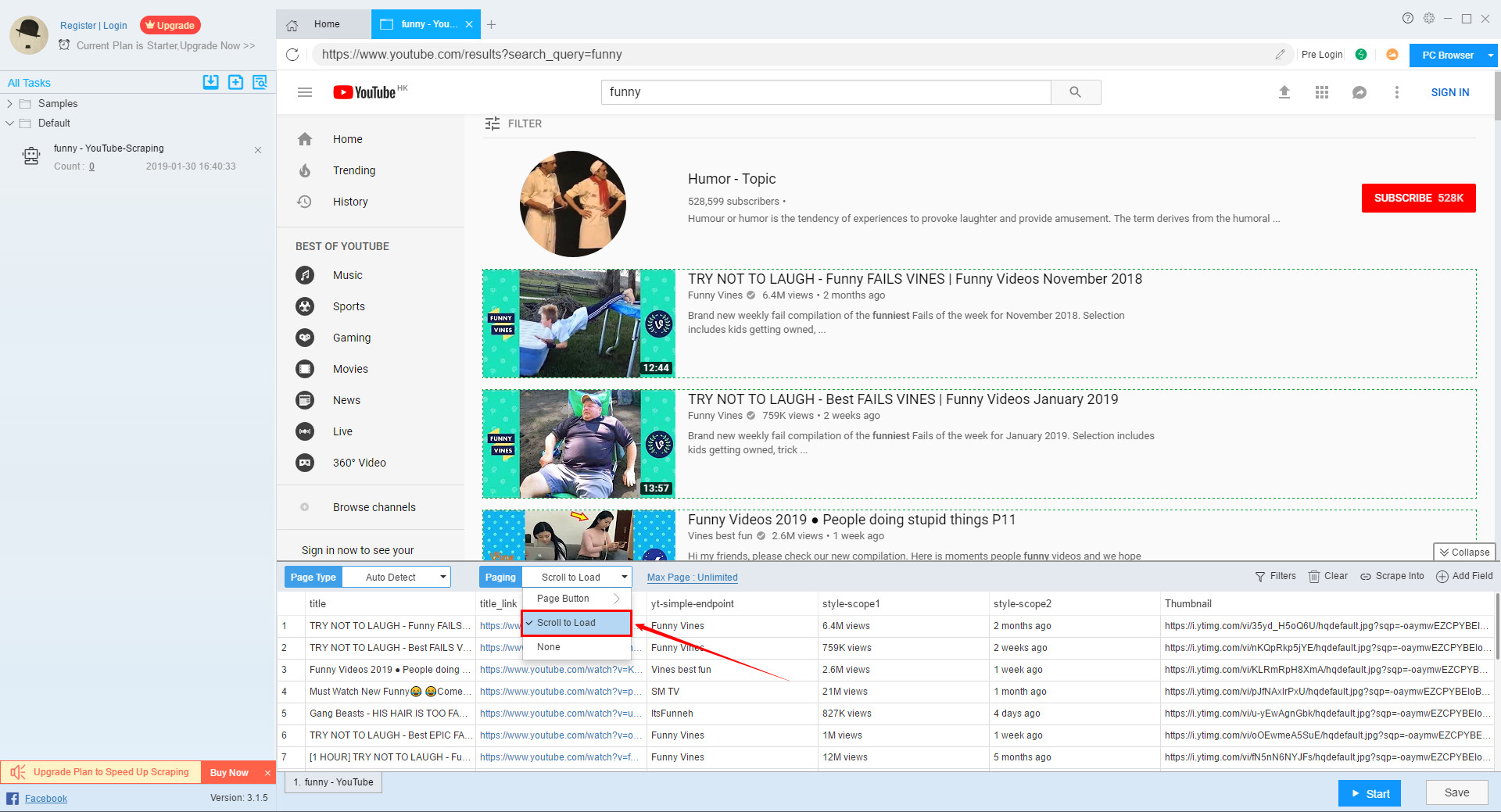This screenshot has height=812, width=1501.
Task: Dismiss the Upgrade Plan banner
Action: tap(267, 773)
